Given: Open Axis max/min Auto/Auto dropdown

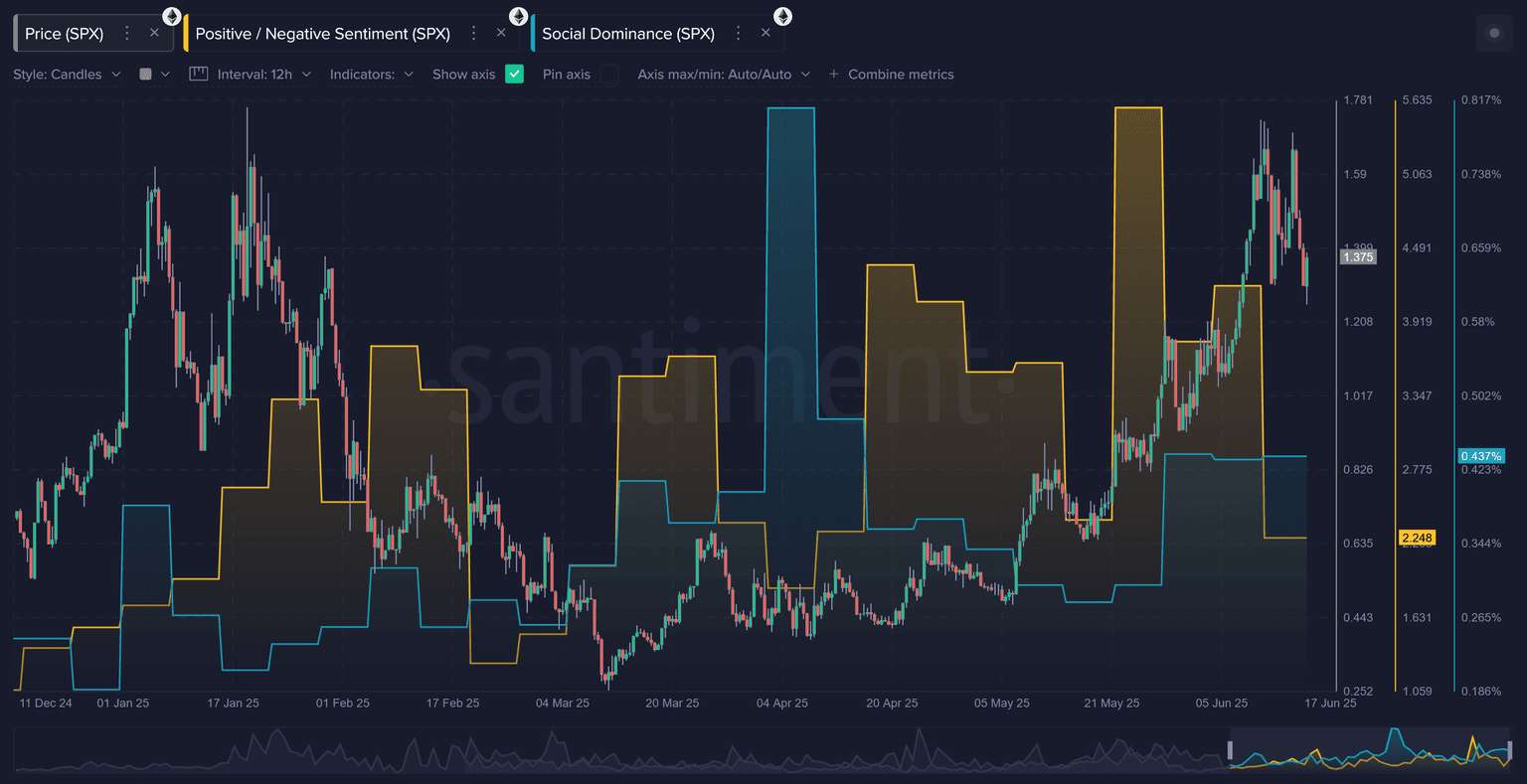Looking at the screenshot, I should (x=723, y=75).
